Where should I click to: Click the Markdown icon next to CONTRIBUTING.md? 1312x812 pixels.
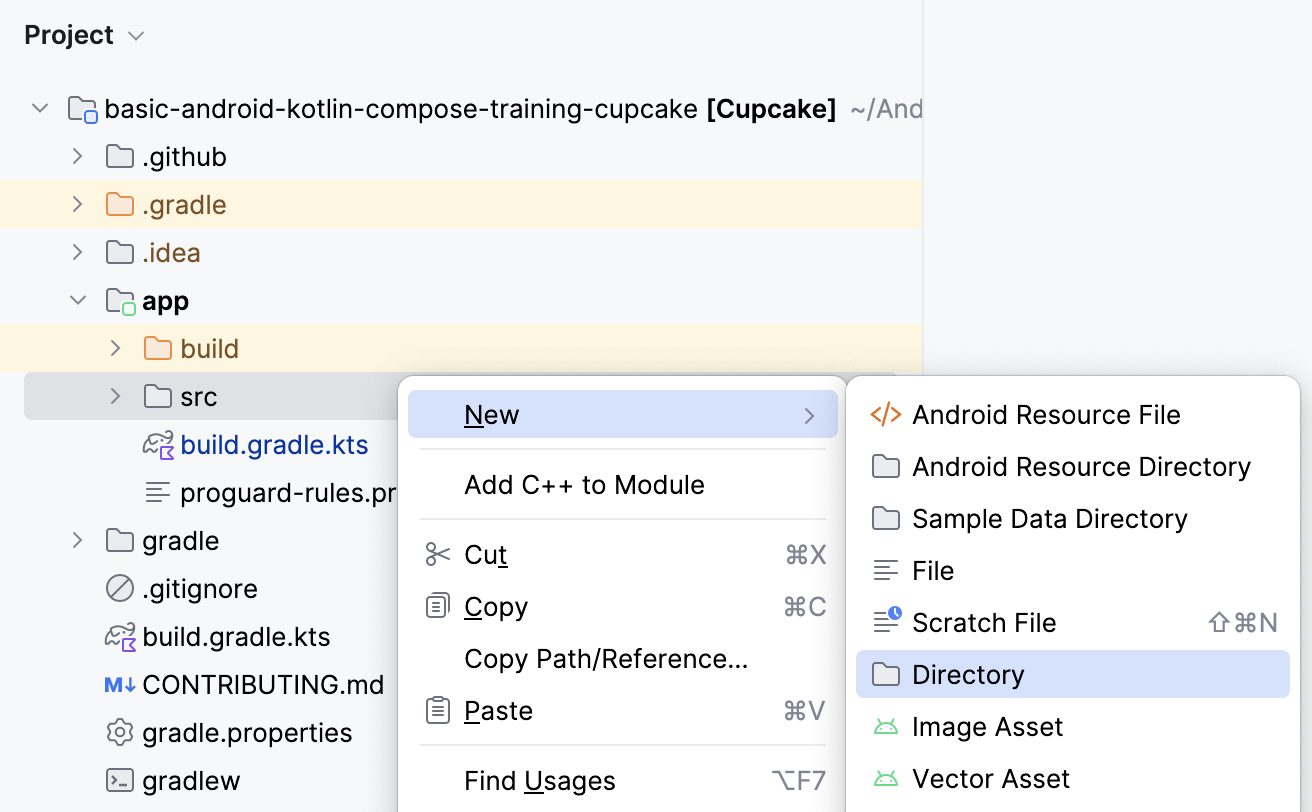(118, 684)
